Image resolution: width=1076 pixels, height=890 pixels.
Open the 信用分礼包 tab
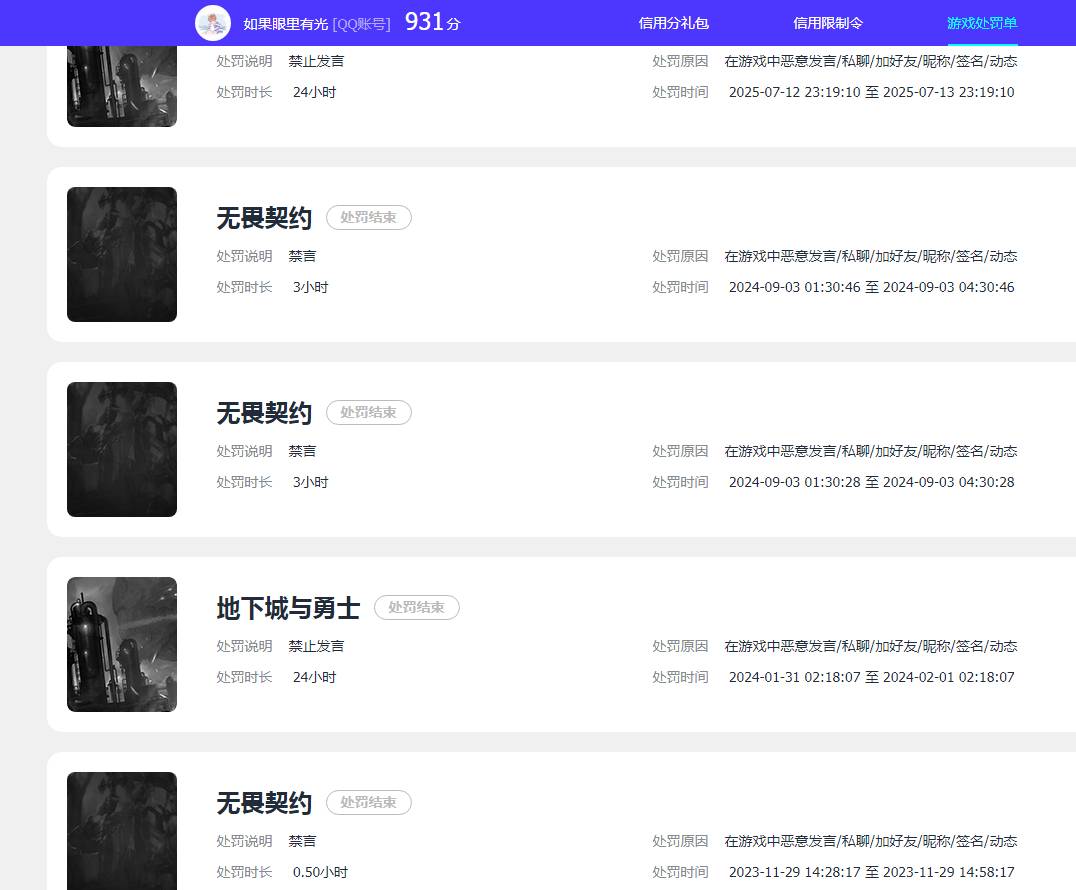673,23
